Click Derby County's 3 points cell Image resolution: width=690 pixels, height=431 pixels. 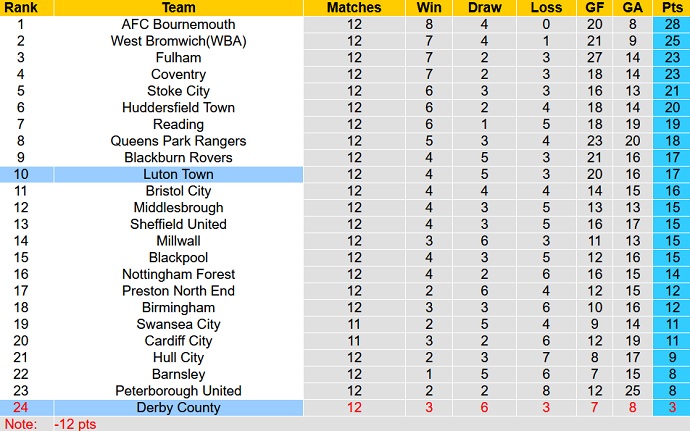coord(669,407)
